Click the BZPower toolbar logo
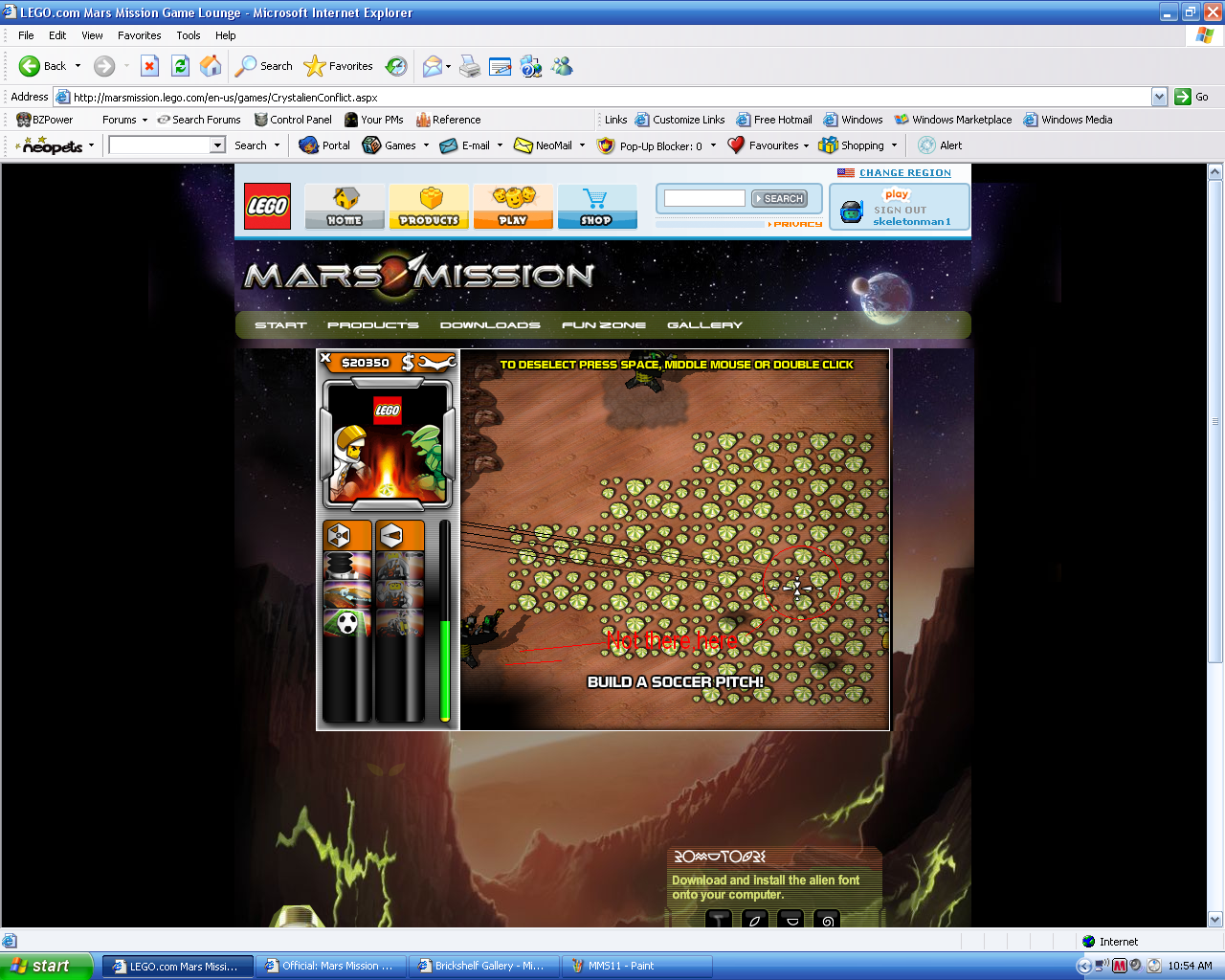The width and height of the screenshot is (1225, 980). pos(45,120)
